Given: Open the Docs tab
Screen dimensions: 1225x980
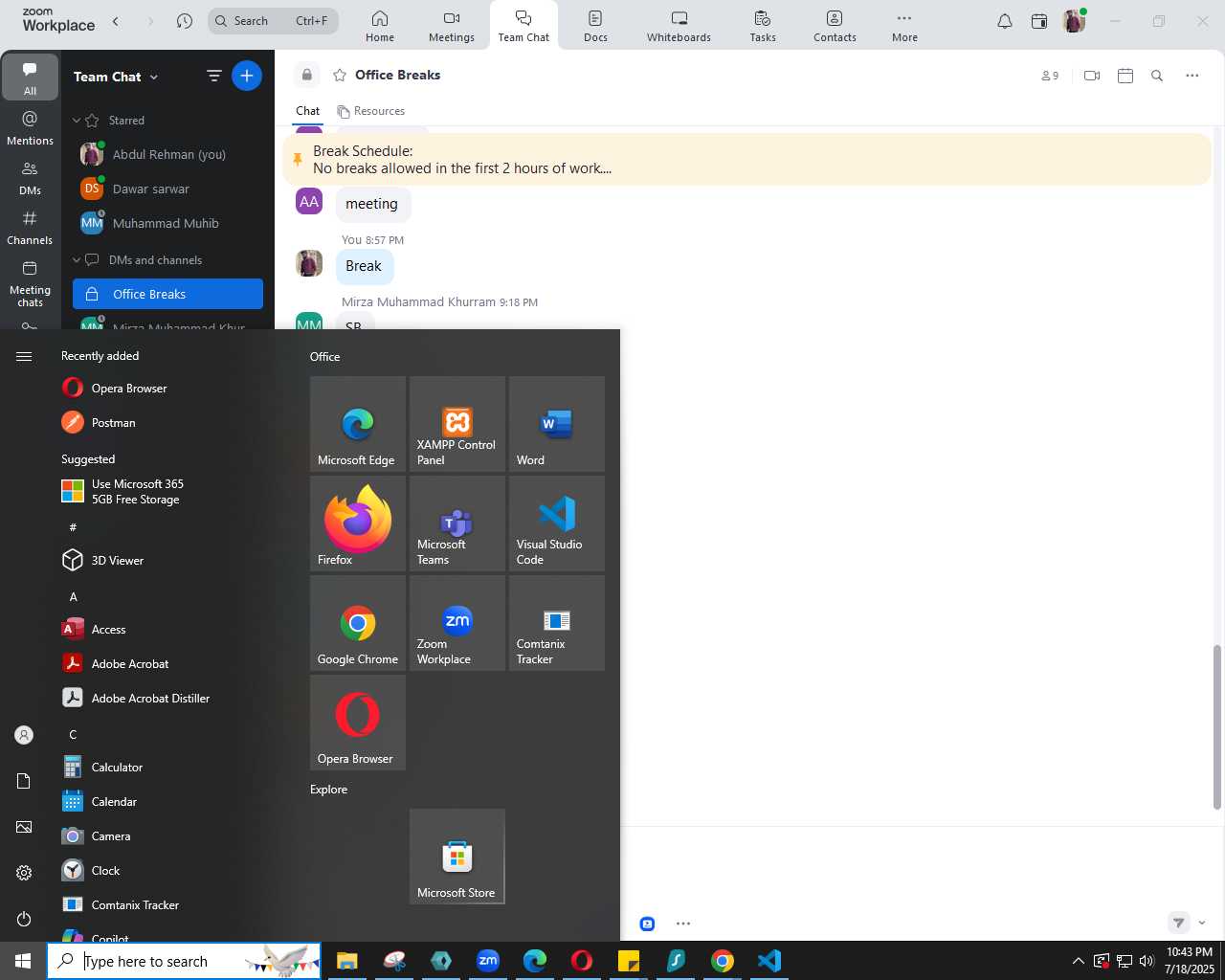Looking at the screenshot, I should tap(595, 26).
